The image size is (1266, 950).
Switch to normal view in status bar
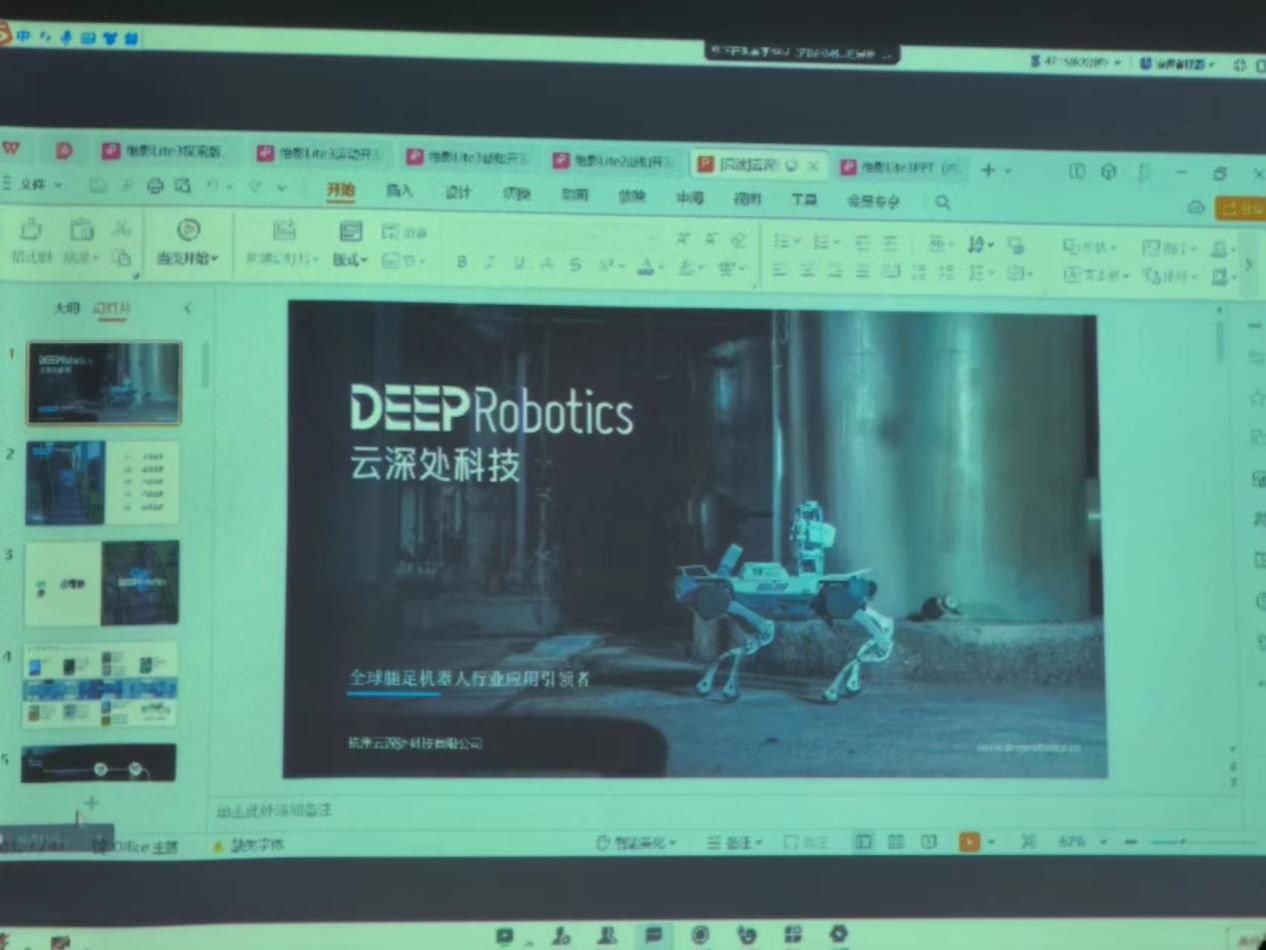[x=863, y=842]
